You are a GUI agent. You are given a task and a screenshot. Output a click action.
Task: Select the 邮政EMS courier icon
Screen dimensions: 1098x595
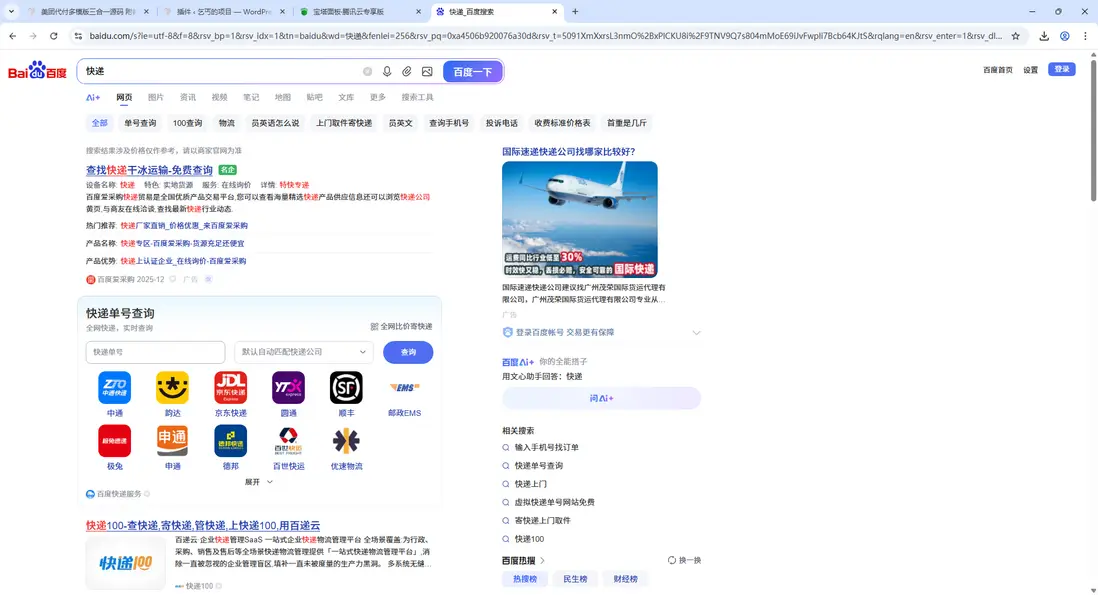point(404,388)
